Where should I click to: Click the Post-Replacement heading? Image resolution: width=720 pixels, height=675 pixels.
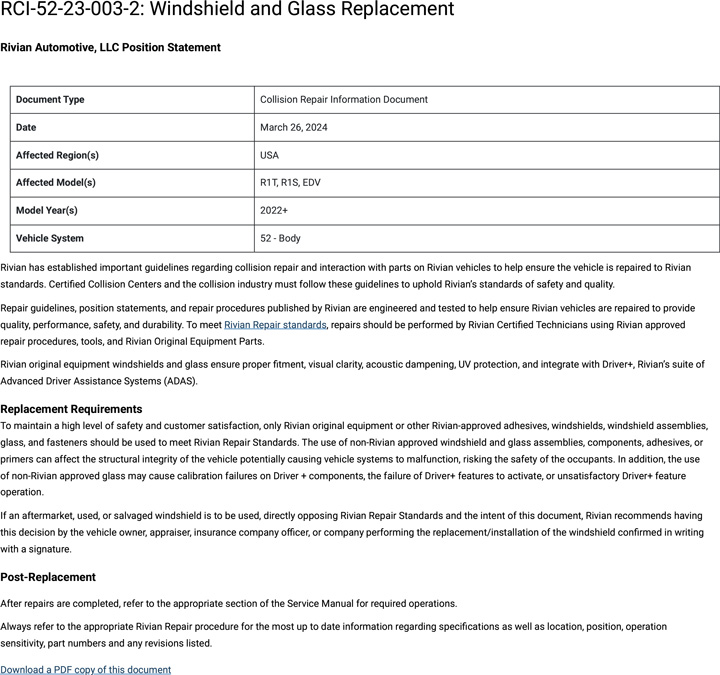click(48, 577)
